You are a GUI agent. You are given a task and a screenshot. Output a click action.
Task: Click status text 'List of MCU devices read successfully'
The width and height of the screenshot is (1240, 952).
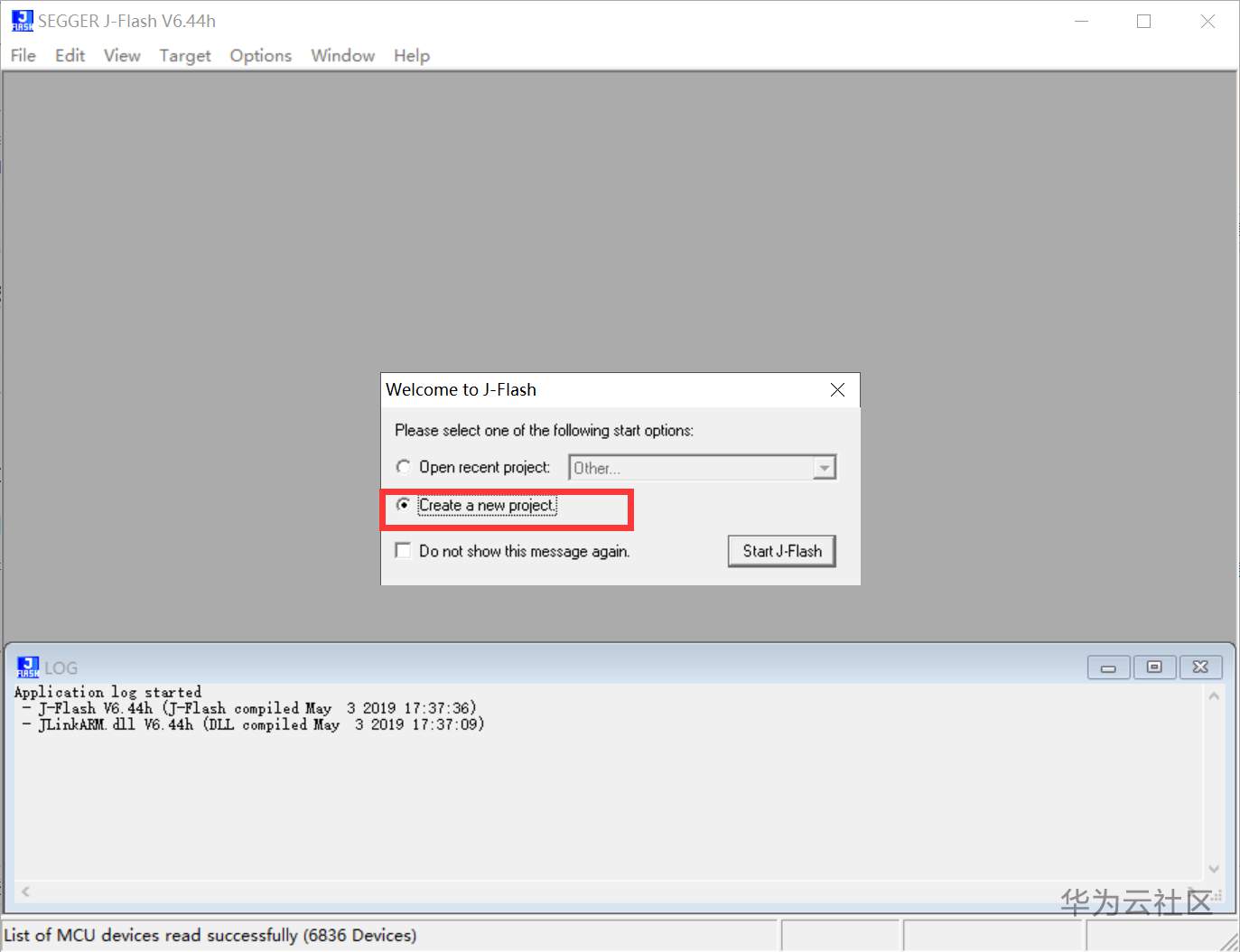210,936
